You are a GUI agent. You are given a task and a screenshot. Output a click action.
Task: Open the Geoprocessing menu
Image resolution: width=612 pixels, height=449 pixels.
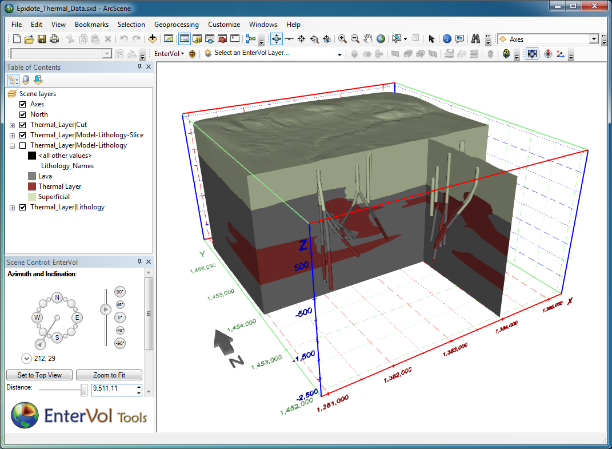pyautogui.click(x=176, y=25)
